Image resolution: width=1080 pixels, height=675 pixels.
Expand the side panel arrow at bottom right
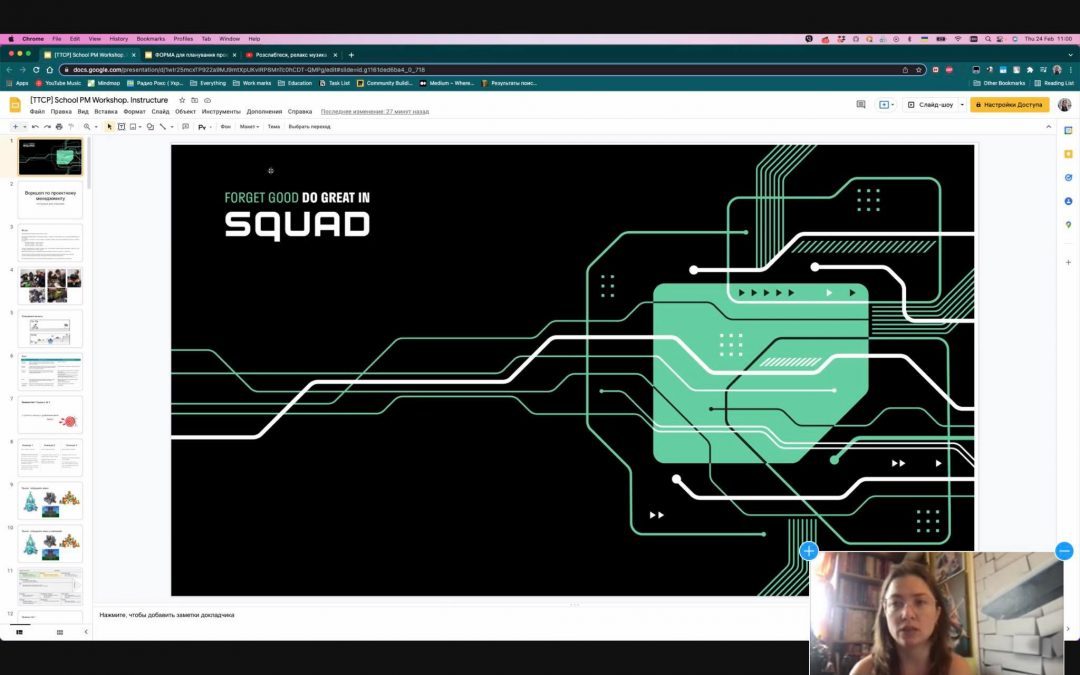[1068, 628]
